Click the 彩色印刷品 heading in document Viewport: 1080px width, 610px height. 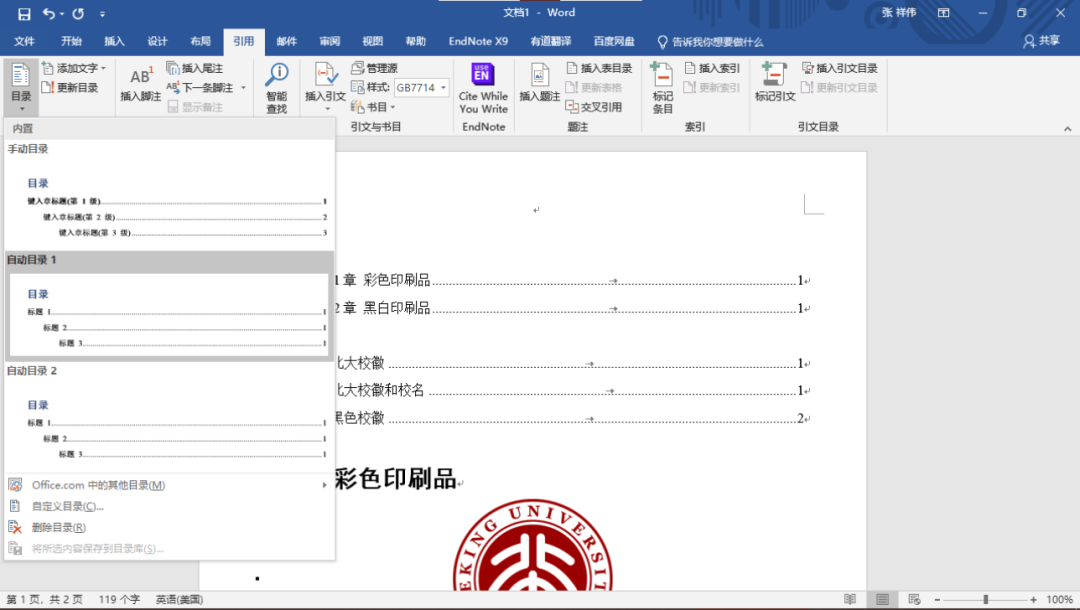tap(396, 479)
